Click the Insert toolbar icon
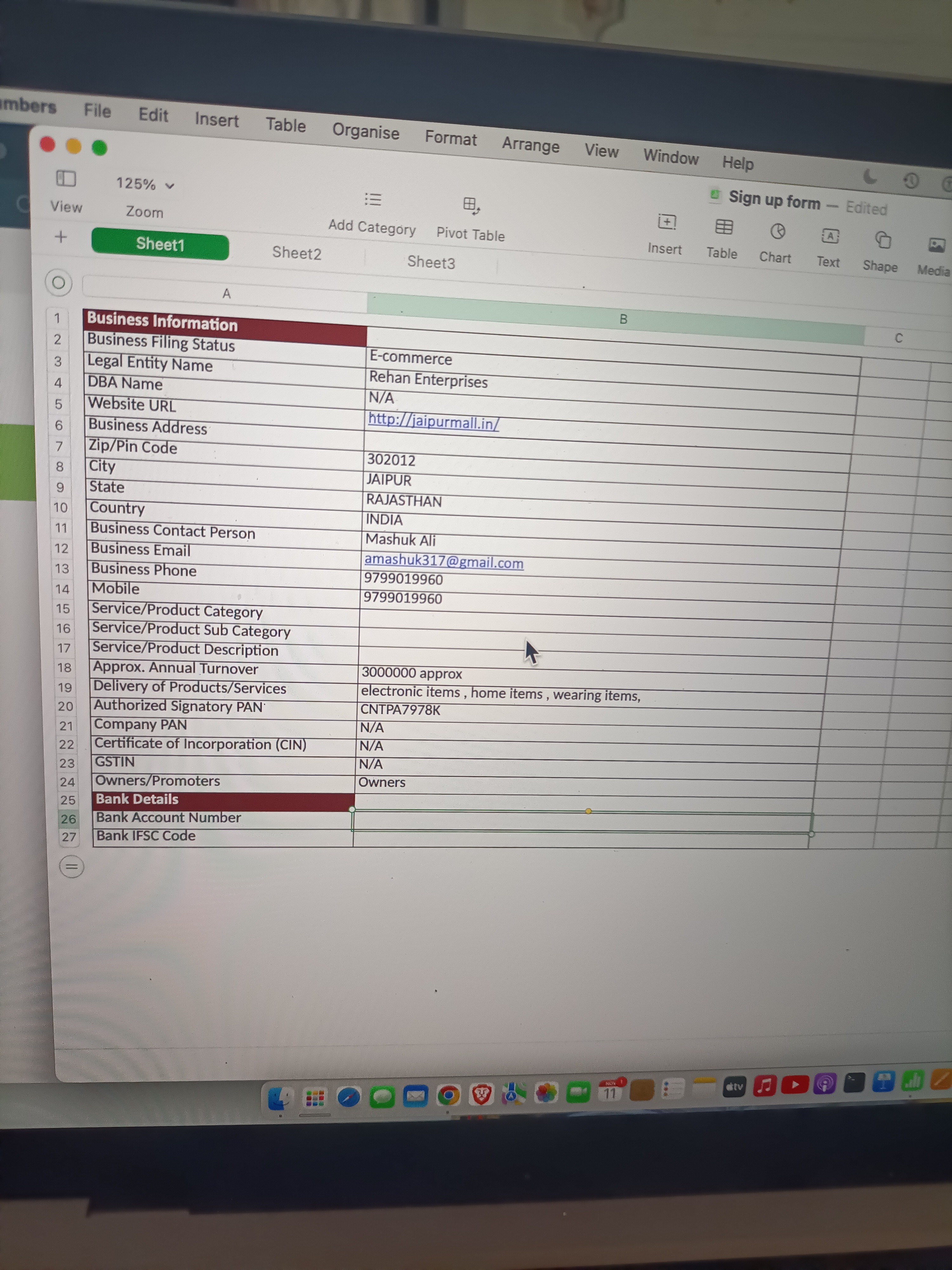 pyautogui.click(x=667, y=222)
